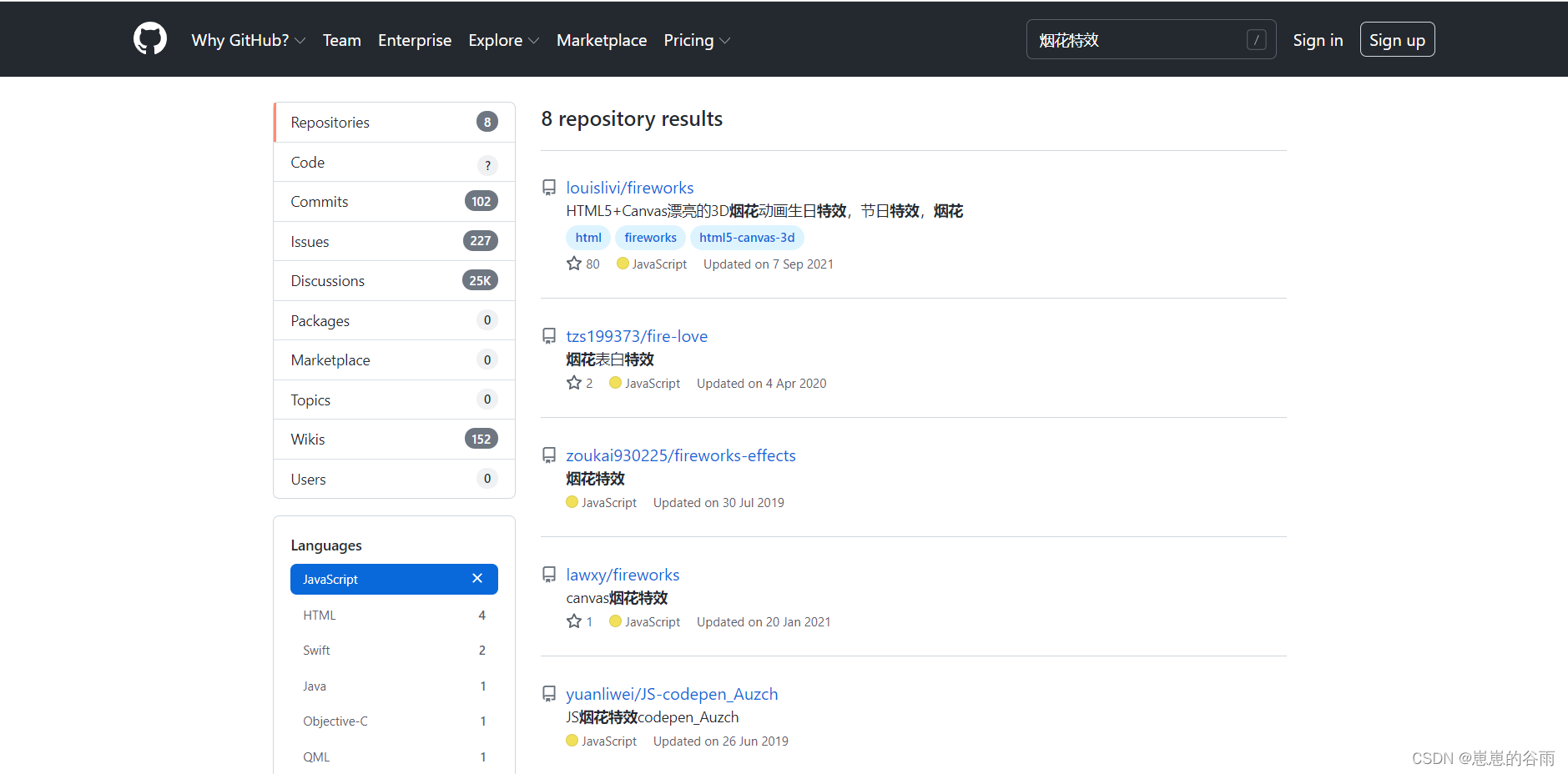Click the yellow language dot for zoukai930225/fireworks-effects
The image size is (1568, 774).
572,502
